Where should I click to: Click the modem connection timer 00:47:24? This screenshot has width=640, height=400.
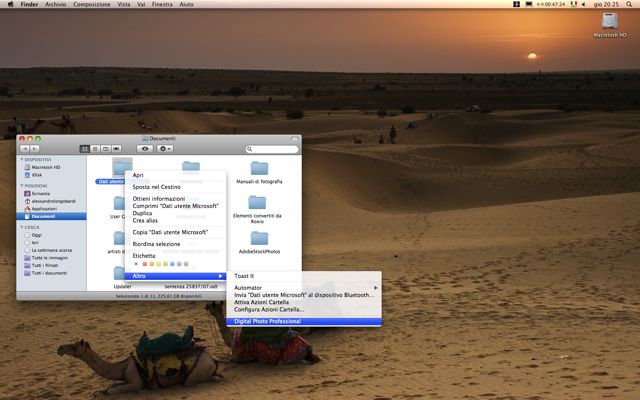551,4
